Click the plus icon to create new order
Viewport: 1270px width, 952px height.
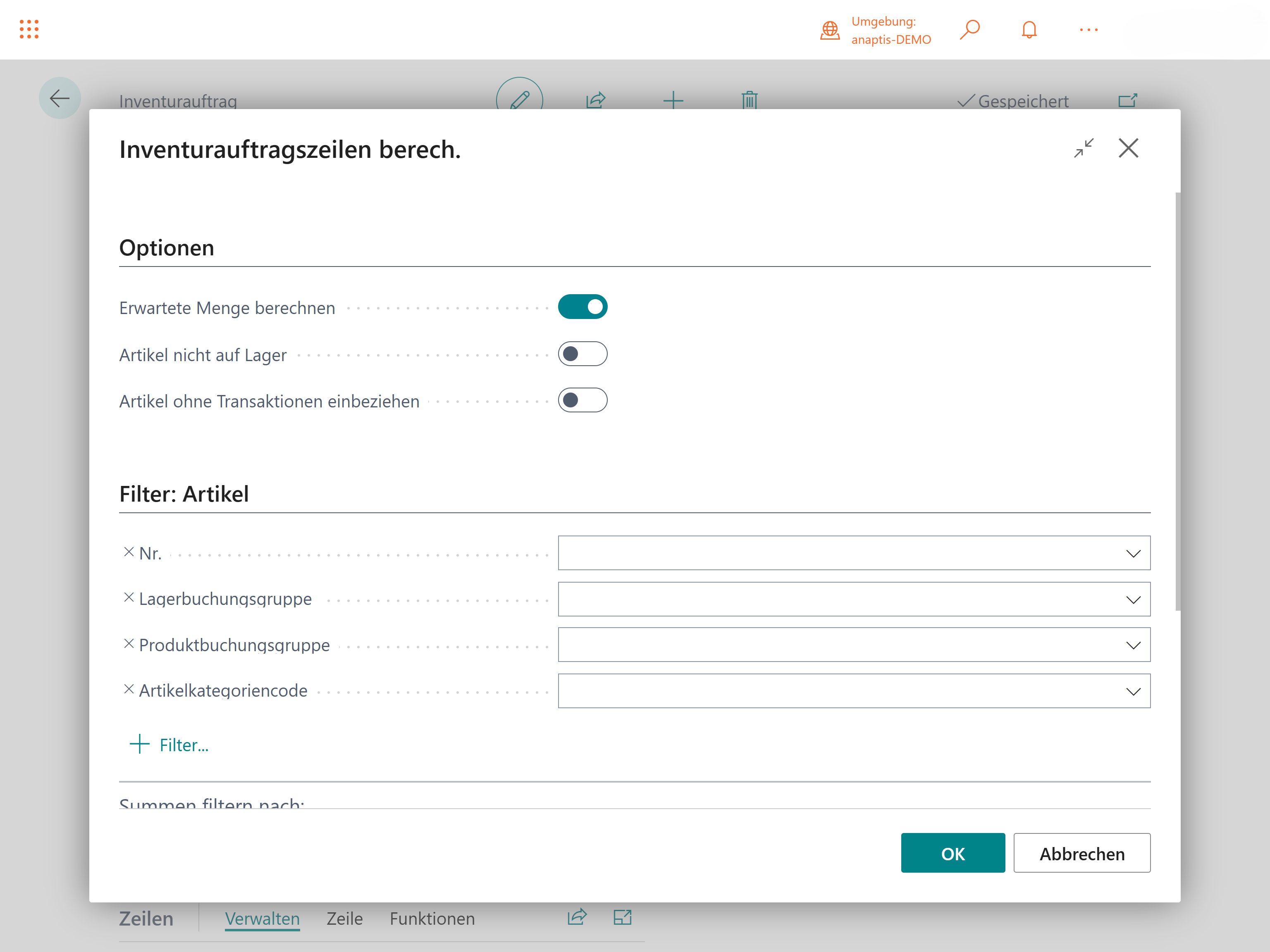[673, 100]
